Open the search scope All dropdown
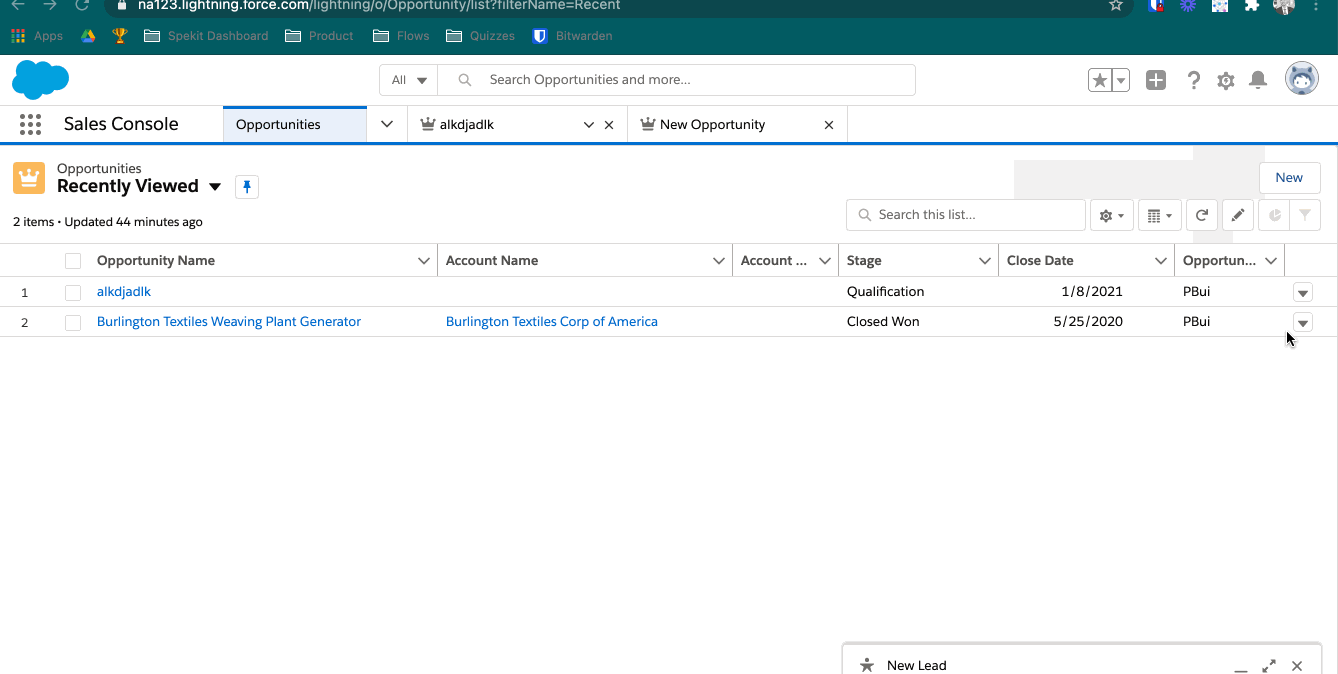The width and height of the screenshot is (1338, 674). click(409, 80)
